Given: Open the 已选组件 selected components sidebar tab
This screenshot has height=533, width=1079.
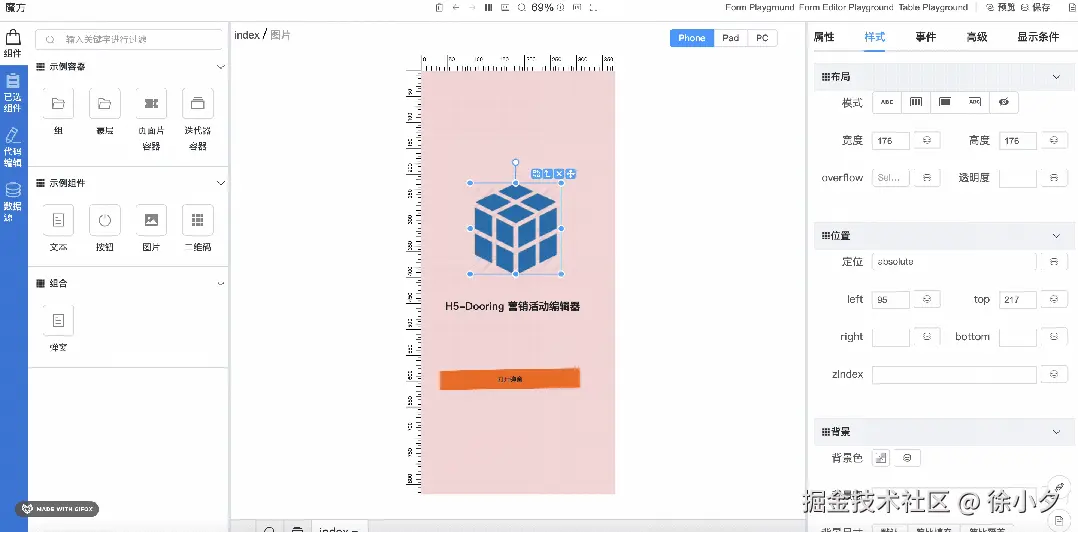Looking at the screenshot, I should [13, 93].
